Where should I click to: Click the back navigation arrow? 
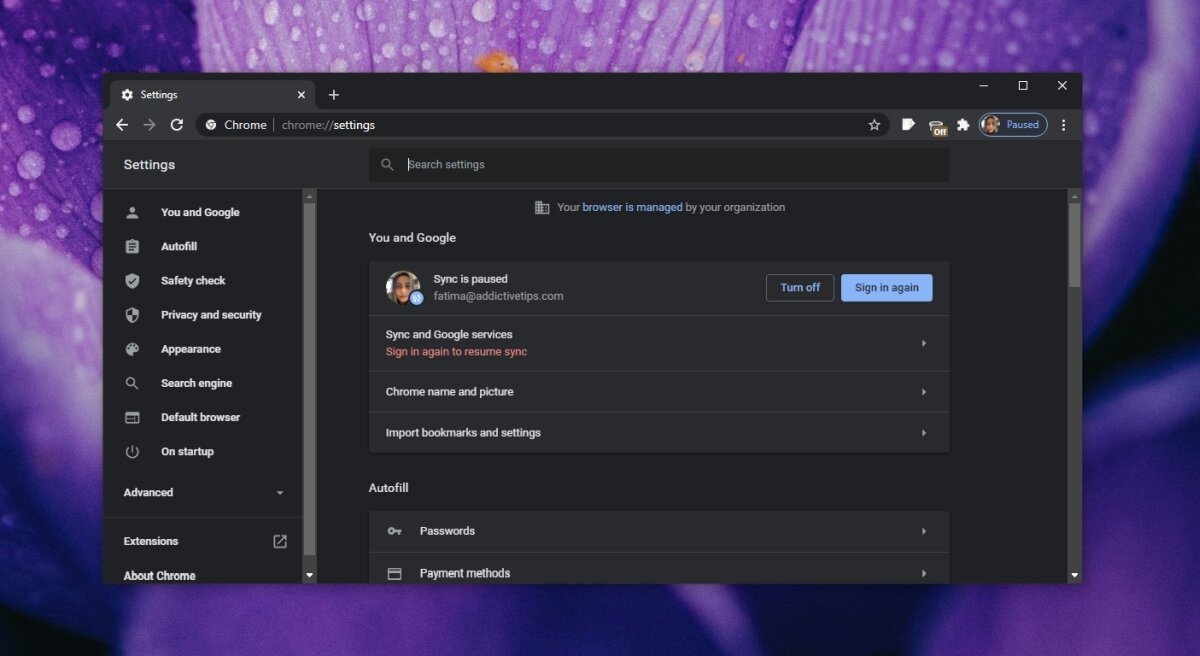pyautogui.click(x=122, y=125)
